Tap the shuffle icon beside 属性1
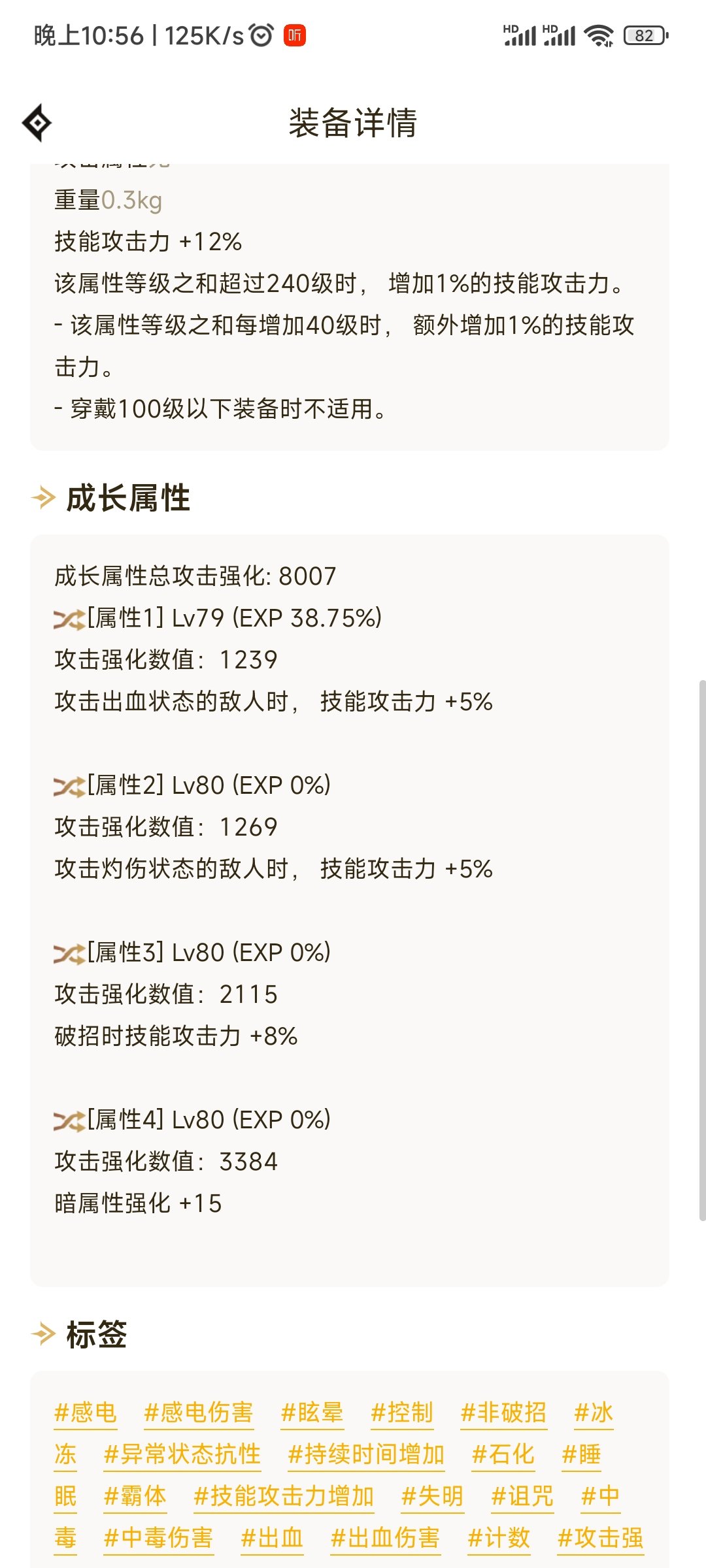This screenshot has height=1568, width=706. 69,619
